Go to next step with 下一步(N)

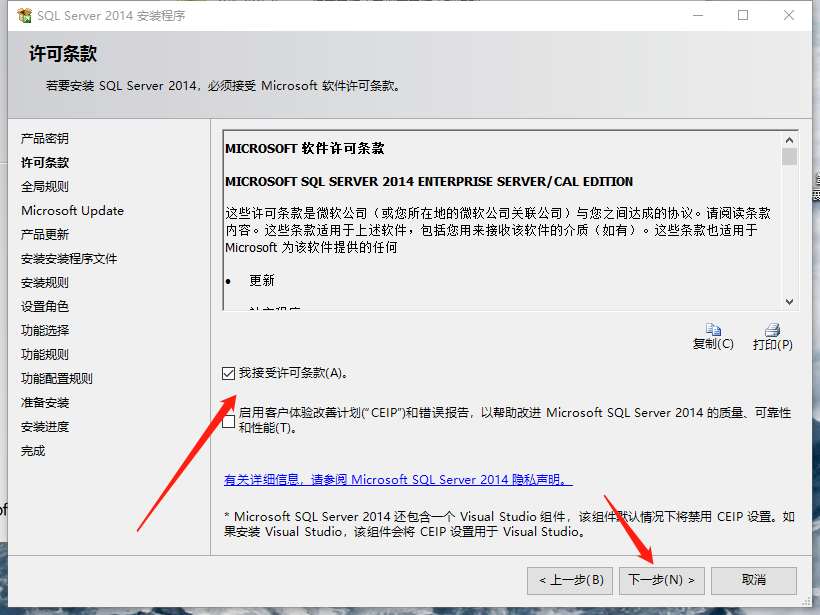point(662,580)
